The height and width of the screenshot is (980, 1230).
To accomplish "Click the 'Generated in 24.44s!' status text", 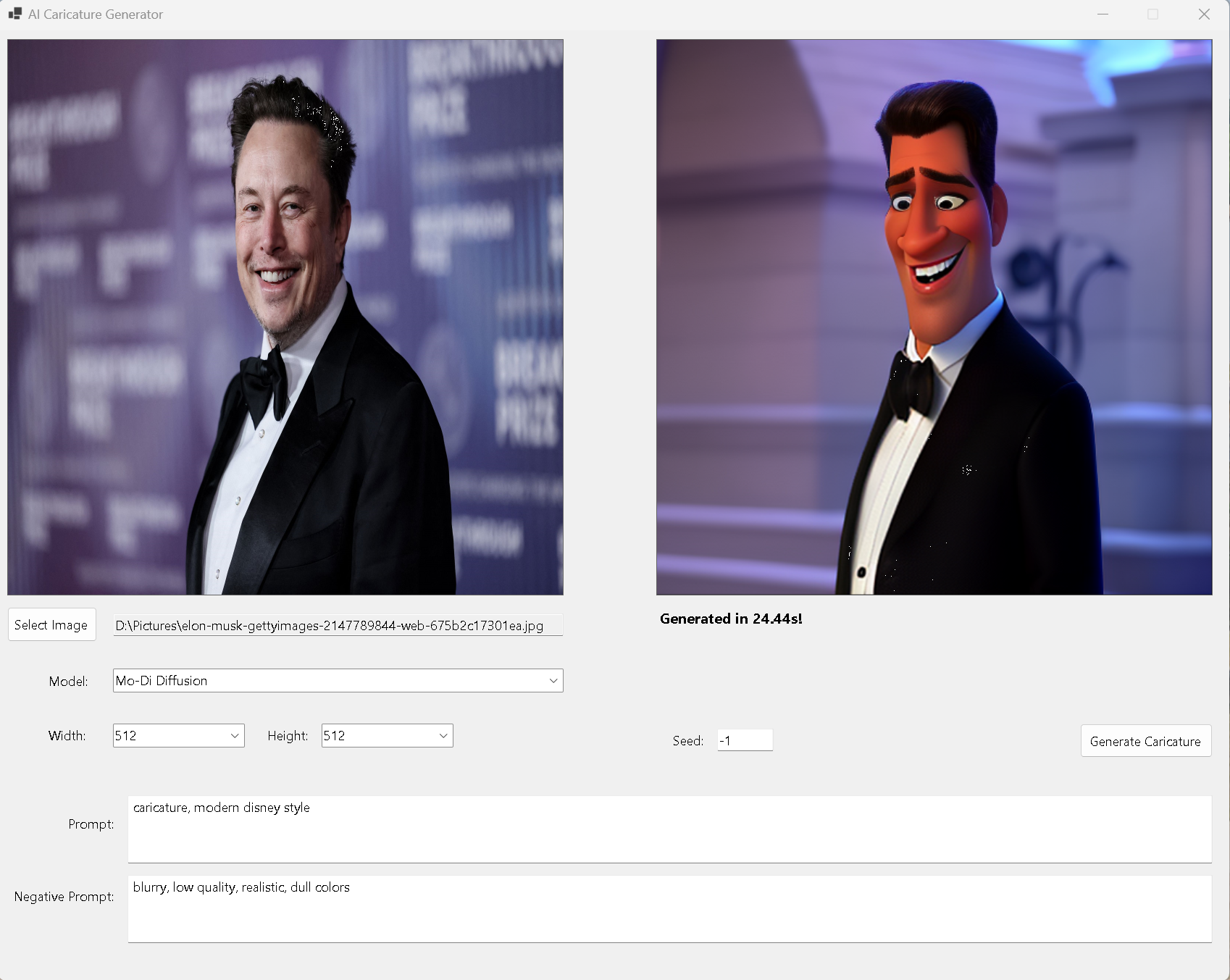I will 731,619.
